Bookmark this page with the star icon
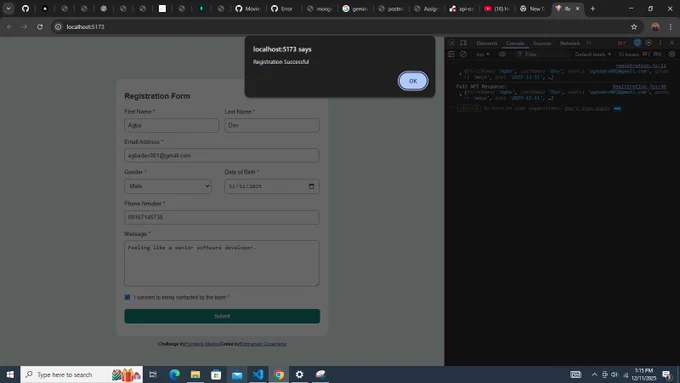Viewport: 680px width, 383px height. [x=634, y=27]
